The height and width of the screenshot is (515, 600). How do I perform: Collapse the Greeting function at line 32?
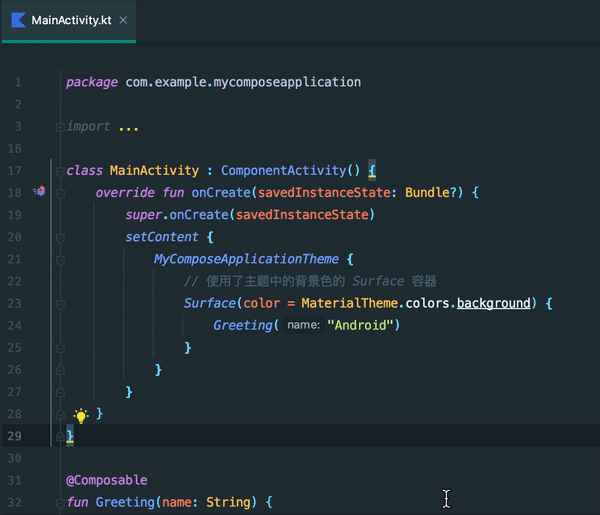click(x=60, y=503)
